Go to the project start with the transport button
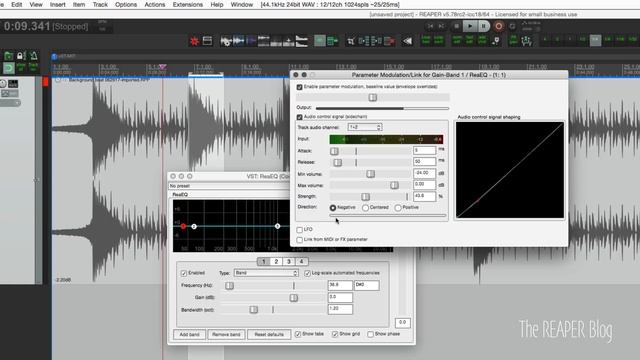 coord(430,26)
